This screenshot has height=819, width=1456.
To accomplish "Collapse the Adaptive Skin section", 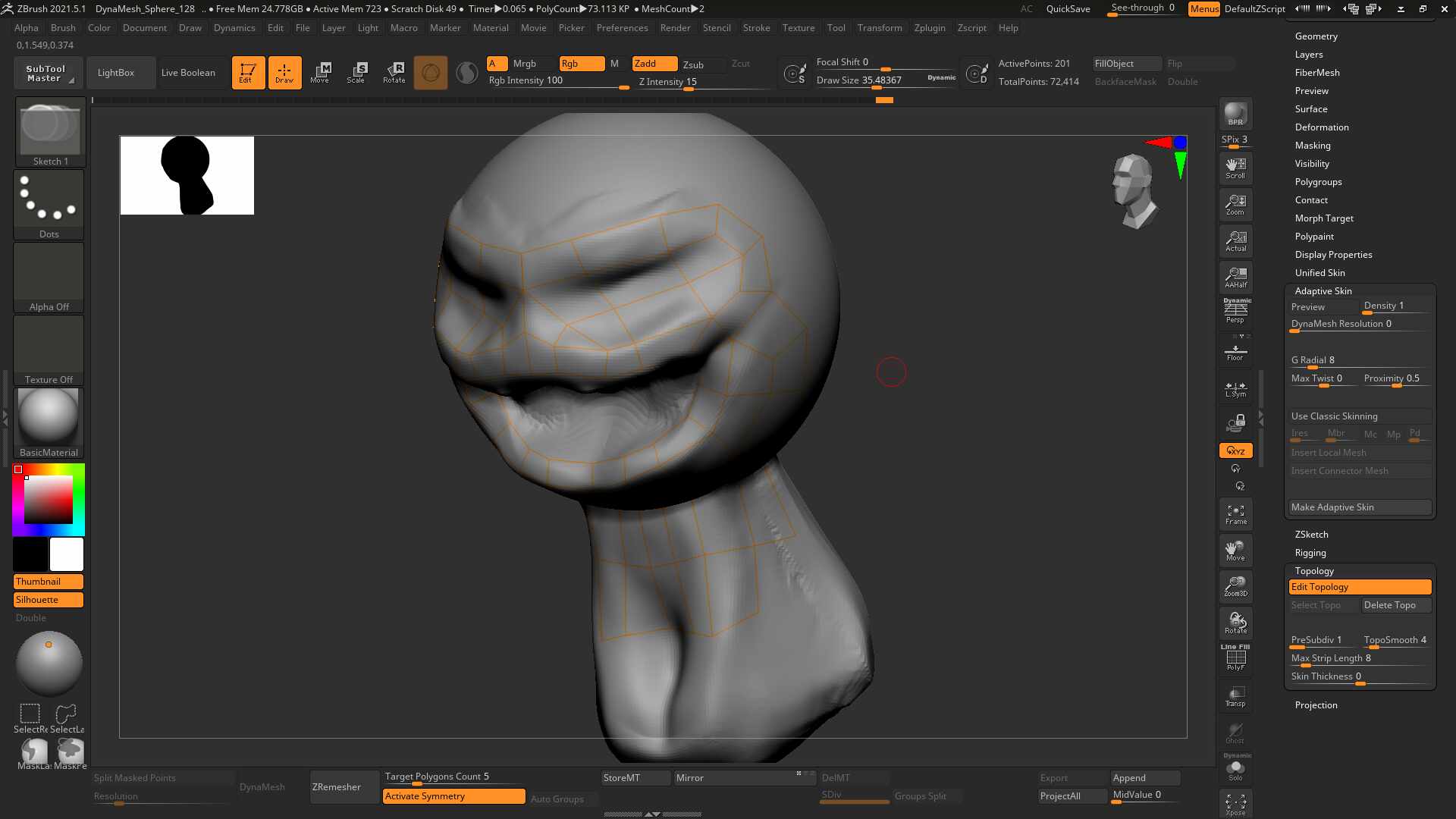I will (1323, 291).
